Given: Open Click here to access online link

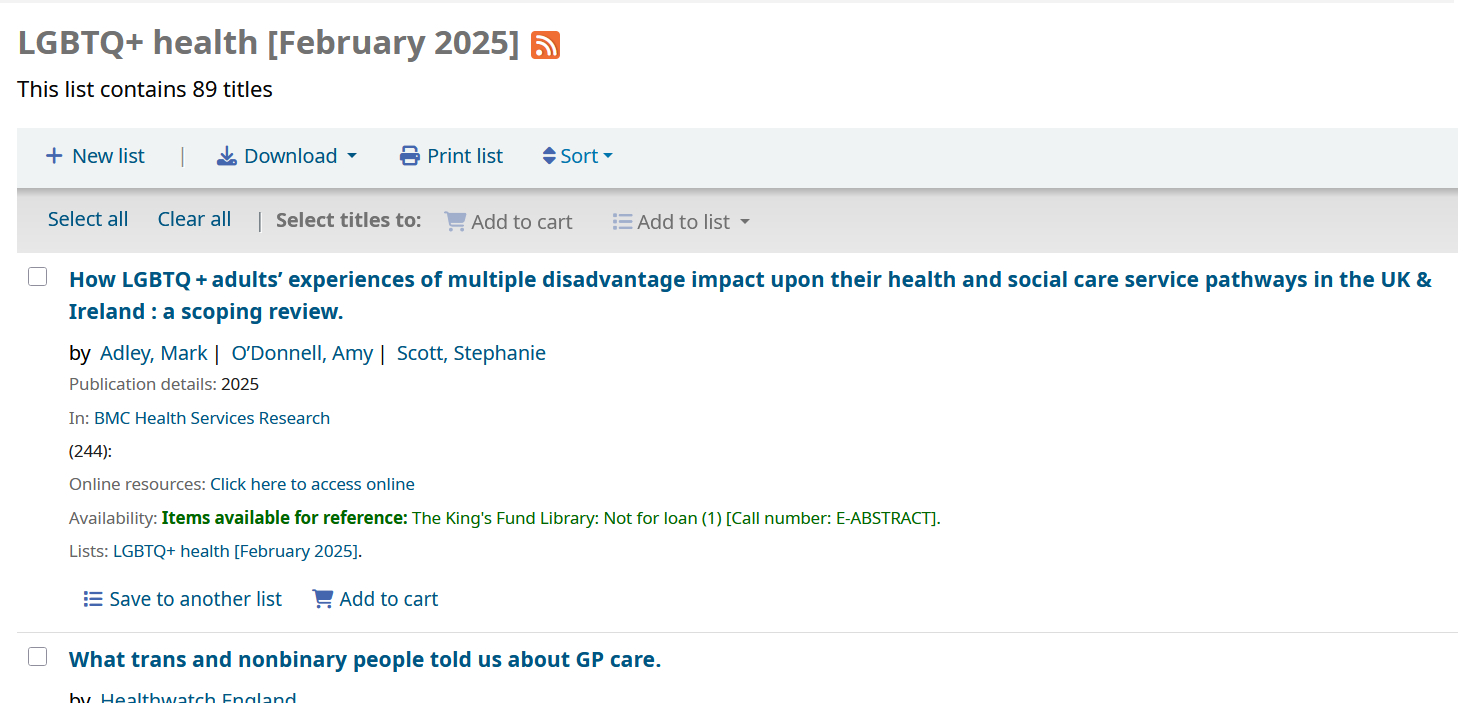Looking at the screenshot, I should pos(312,485).
